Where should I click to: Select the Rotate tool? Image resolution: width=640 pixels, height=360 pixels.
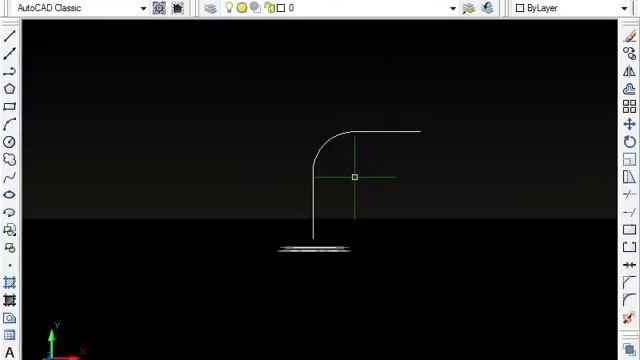pyautogui.click(x=629, y=142)
